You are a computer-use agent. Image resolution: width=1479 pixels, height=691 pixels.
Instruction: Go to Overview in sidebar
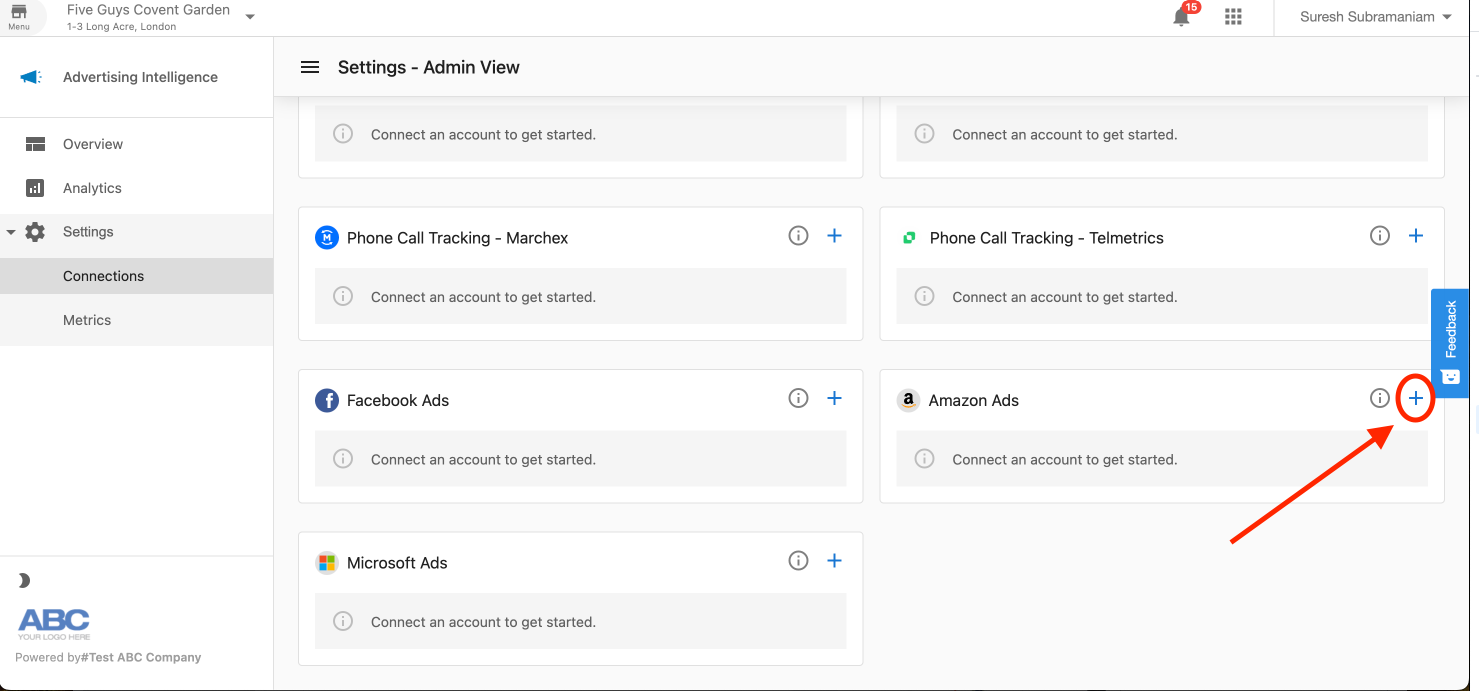click(92, 144)
